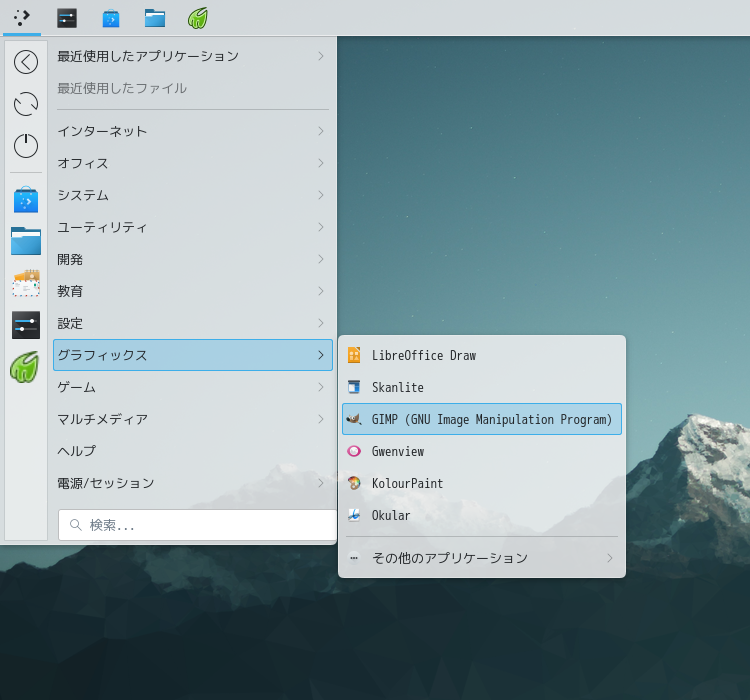This screenshot has height=700, width=750.
Task: Click the GIMP Wilber icon
Action: click(354, 419)
